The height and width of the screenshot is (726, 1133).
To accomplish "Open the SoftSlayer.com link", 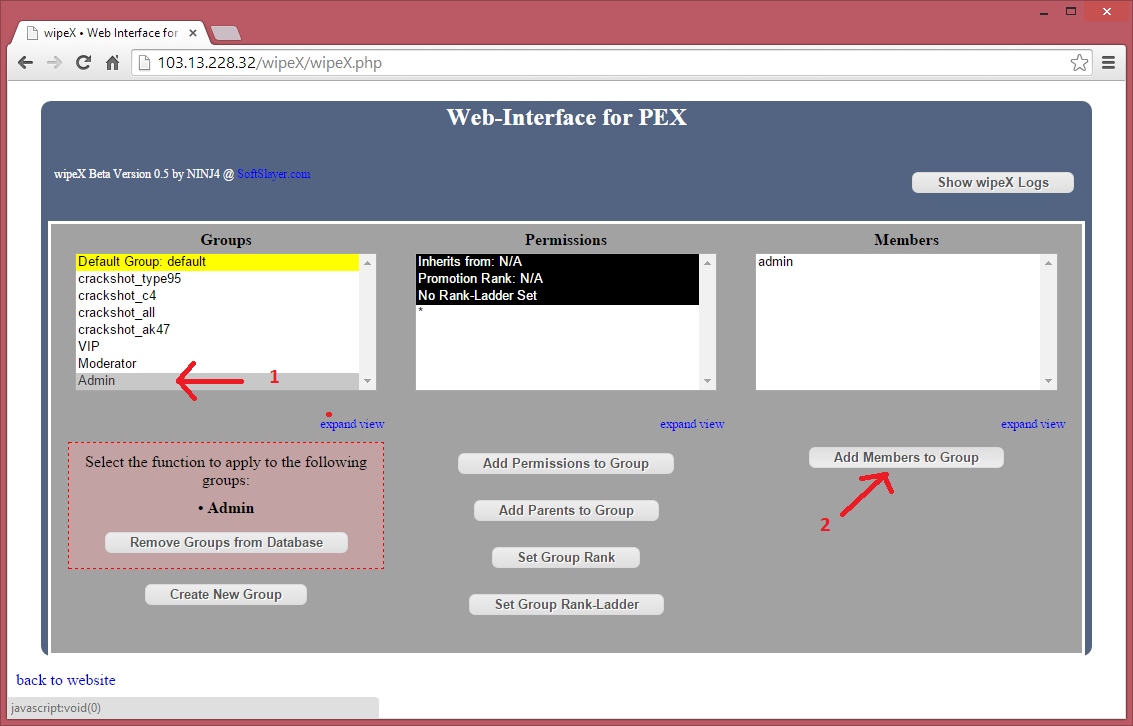I will [273, 174].
